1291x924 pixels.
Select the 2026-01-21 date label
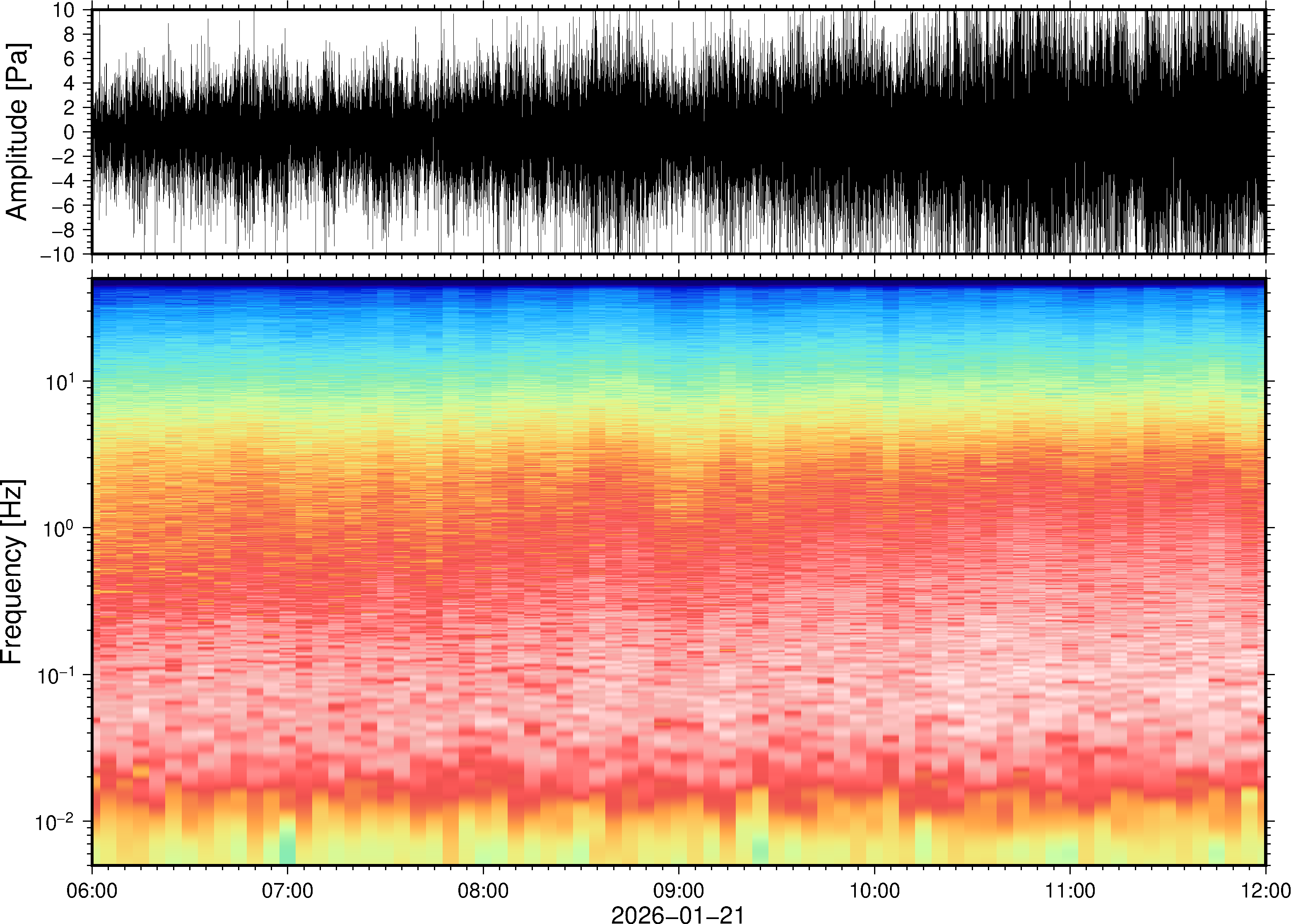coord(677,914)
